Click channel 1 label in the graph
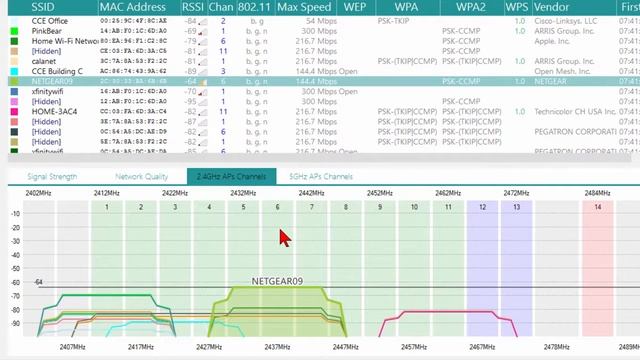 point(107,207)
